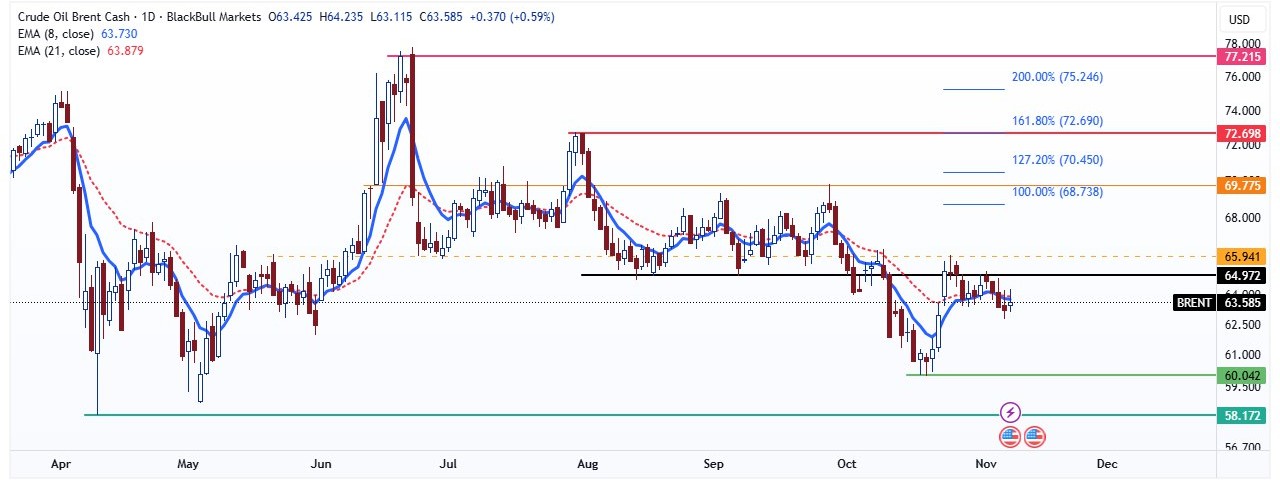Screen dimensions: 1280x491
Task: Click the black 64.972 price tag
Action: point(1241,275)
